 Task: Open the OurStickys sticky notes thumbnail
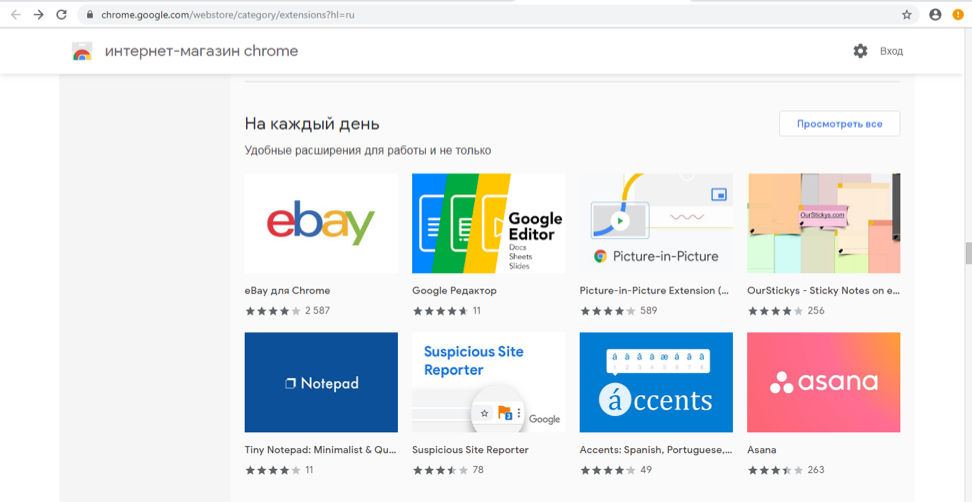point(823,223)
